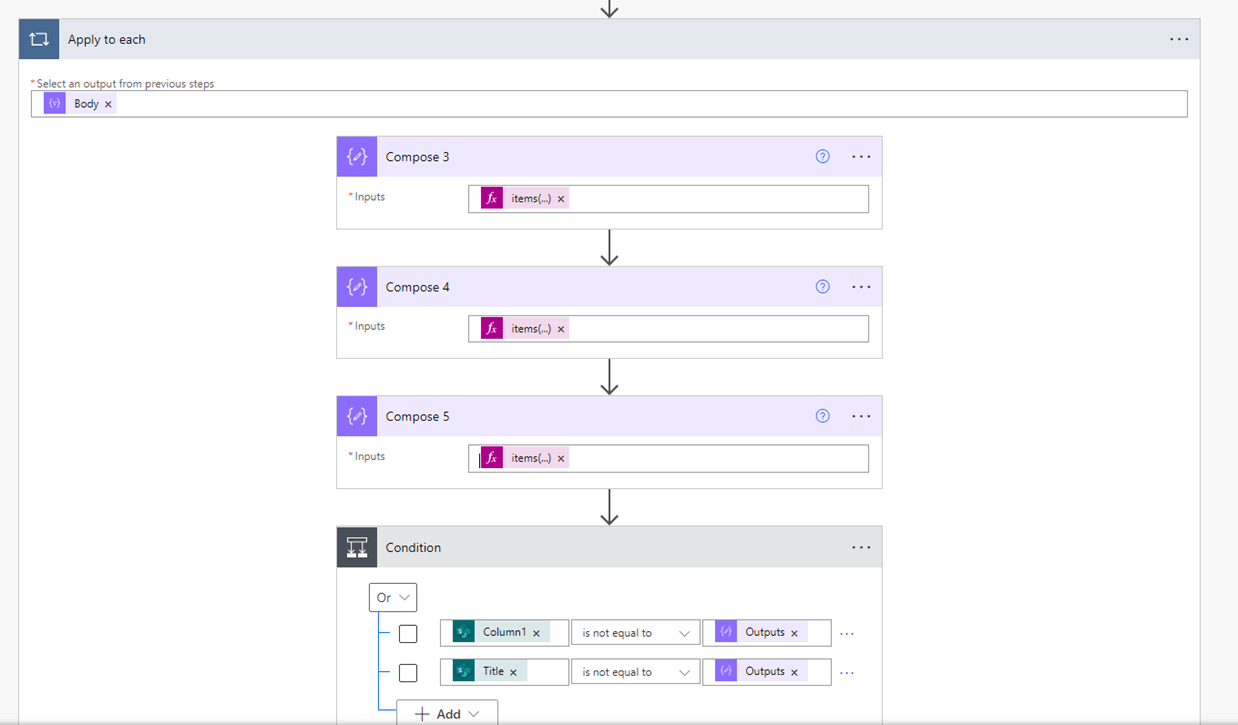This screenshot has width=1238, height=725.
Task: Insert step between Compose 4 and Compose 5
Action: point(609,377)
